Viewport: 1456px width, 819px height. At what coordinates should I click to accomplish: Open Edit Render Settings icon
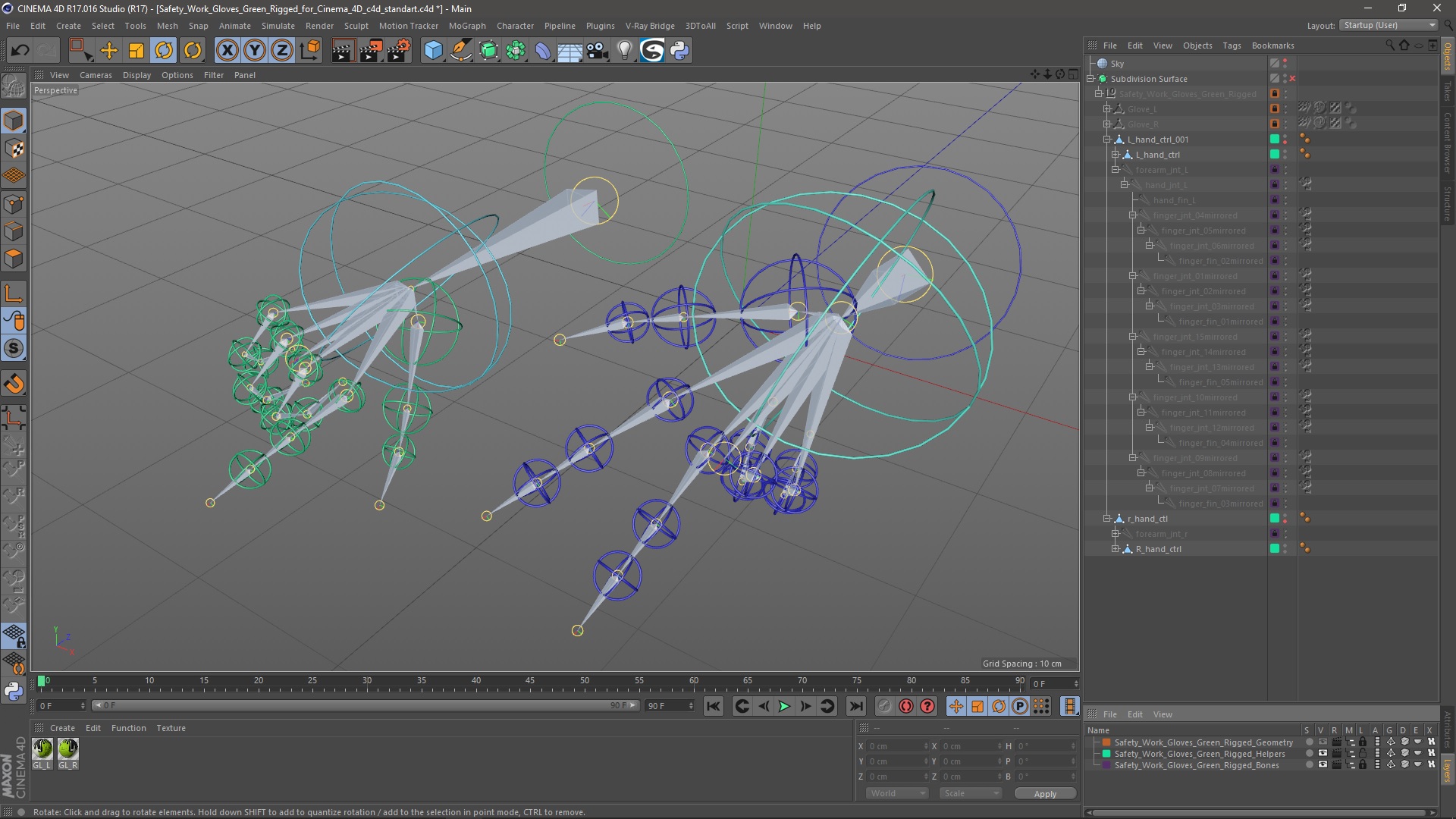coord(399,51)
